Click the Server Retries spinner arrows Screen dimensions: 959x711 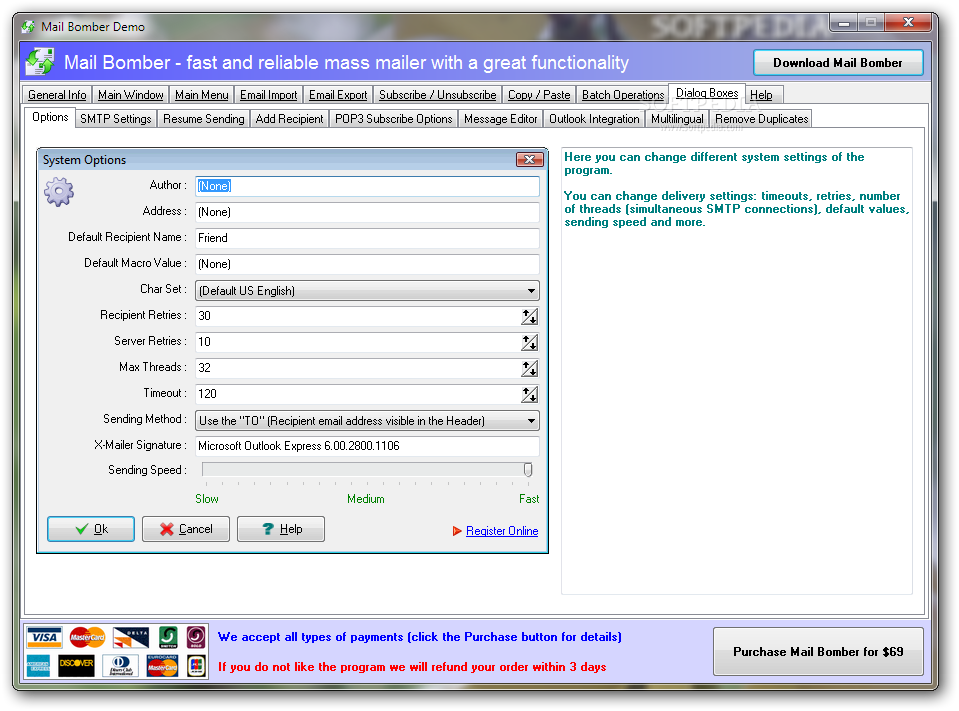click(530, 342)
